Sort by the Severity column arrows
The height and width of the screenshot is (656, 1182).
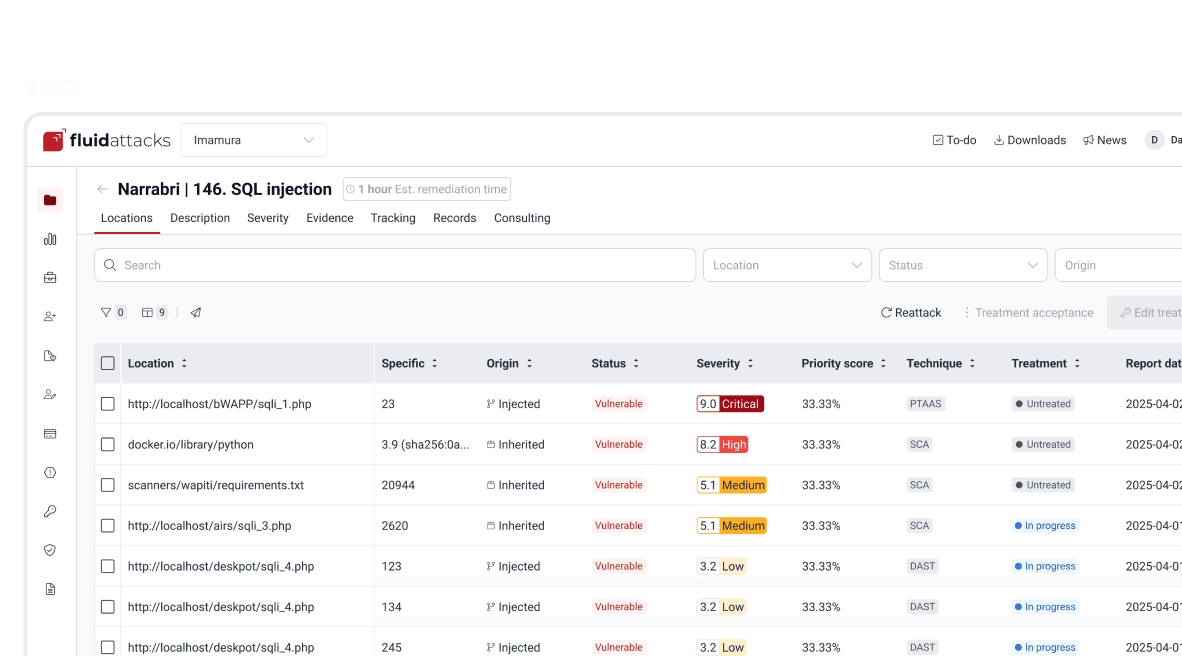(x=750, y=363)
